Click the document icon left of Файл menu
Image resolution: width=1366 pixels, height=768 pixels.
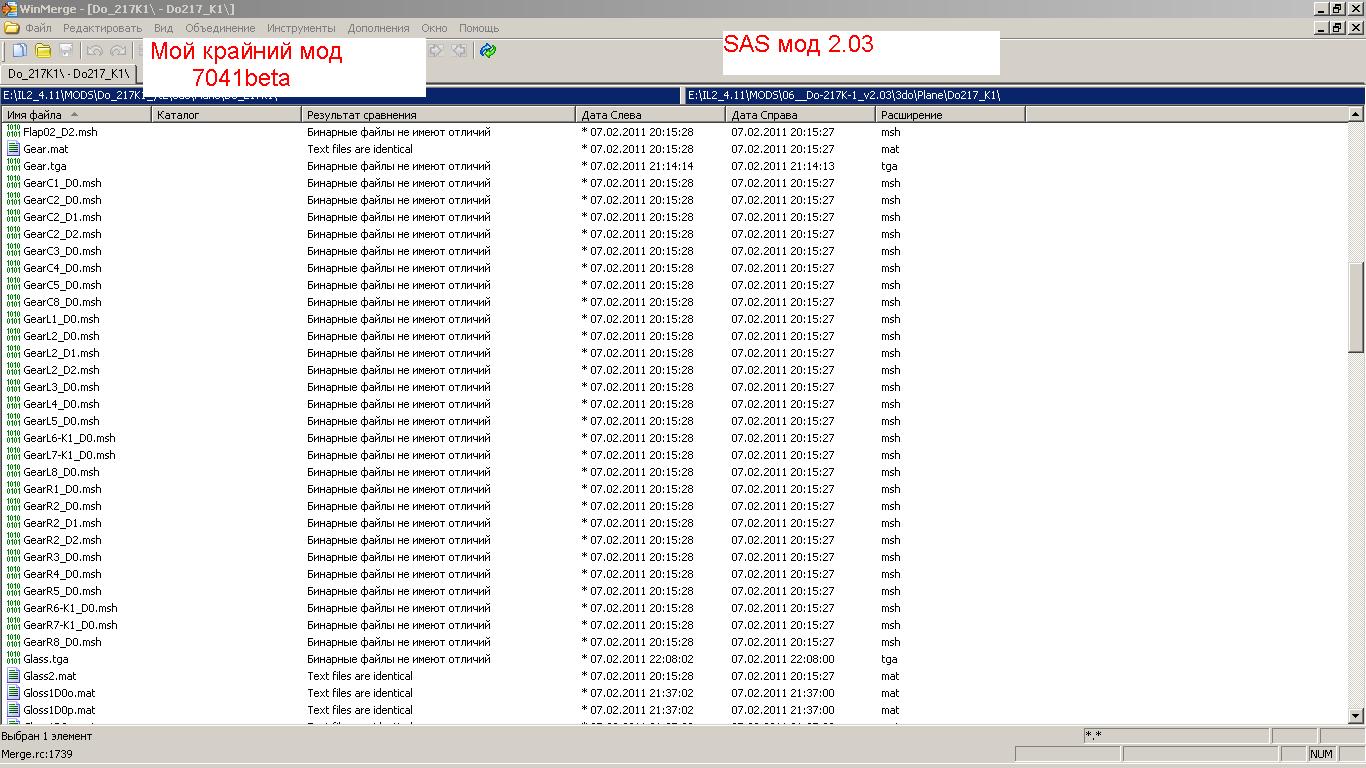pyautogui.click(x=11, y=28)
